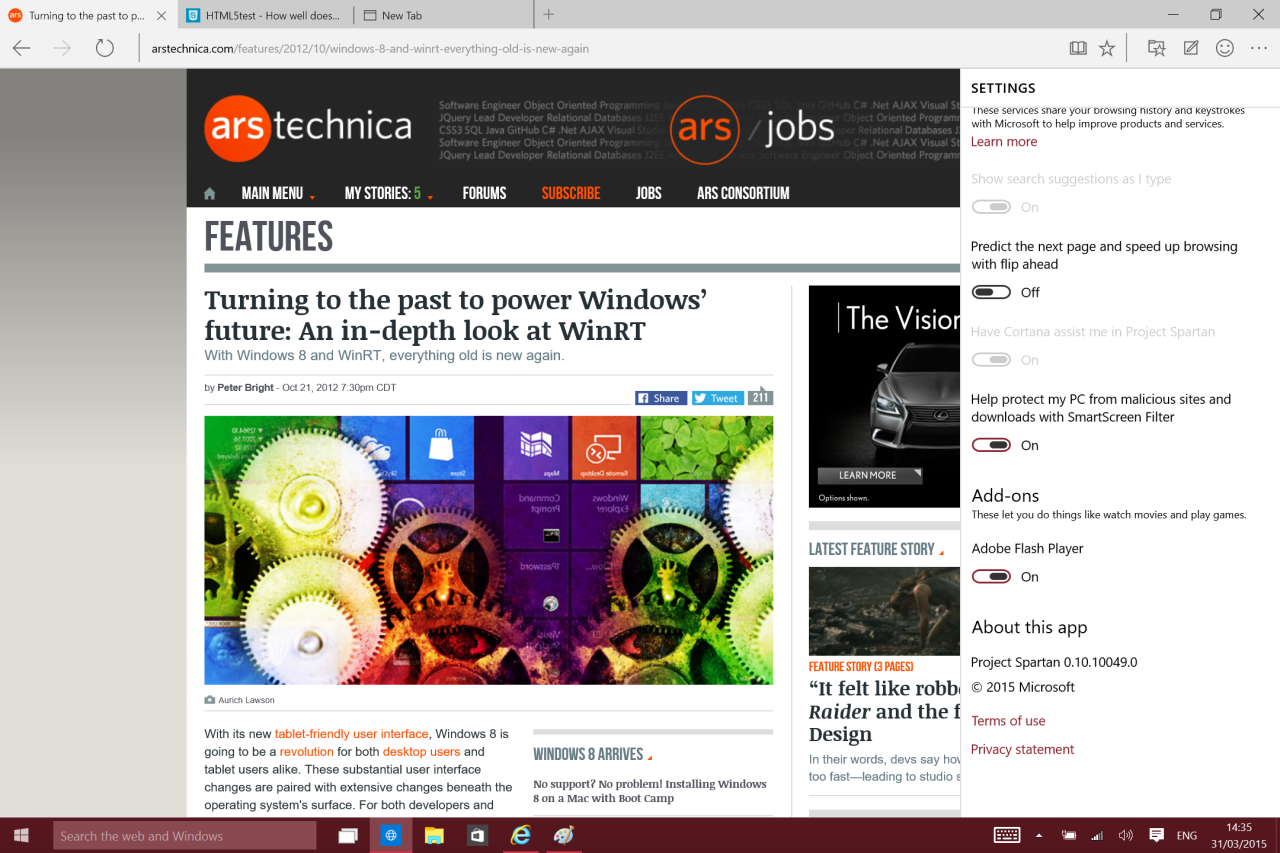Toggle flip ahead page prediction switch
Viewport: 1280px width, 853px height.
(991, 292)
